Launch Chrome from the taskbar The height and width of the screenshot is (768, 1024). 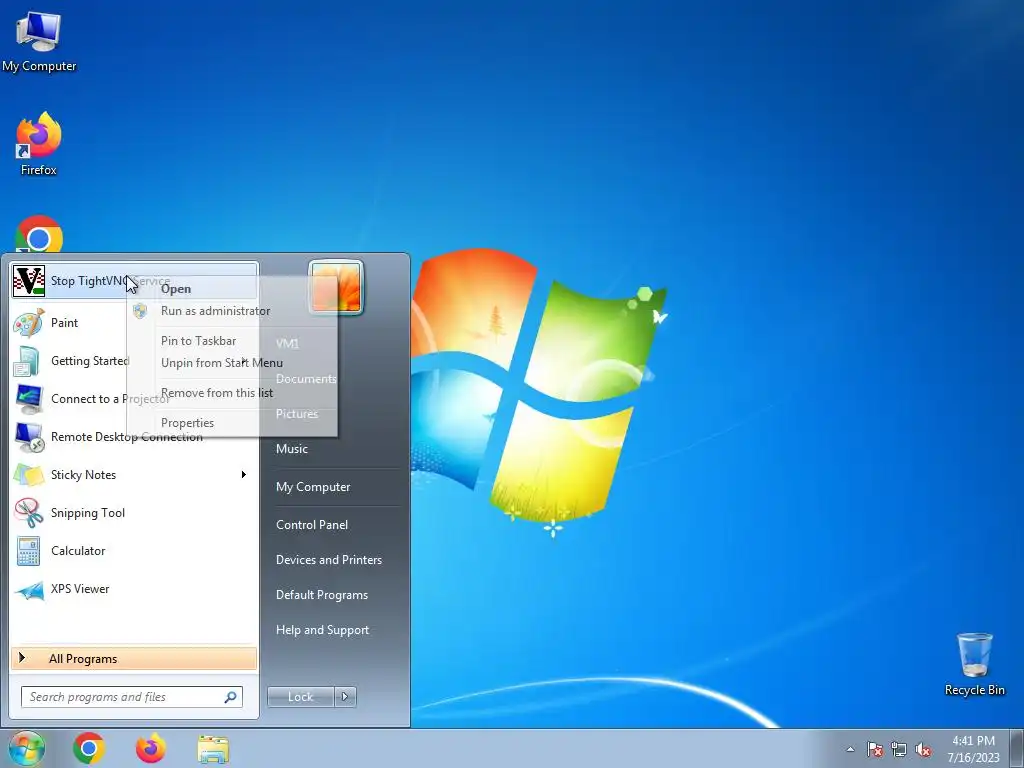pyautogui.click(x=89, y=748)
